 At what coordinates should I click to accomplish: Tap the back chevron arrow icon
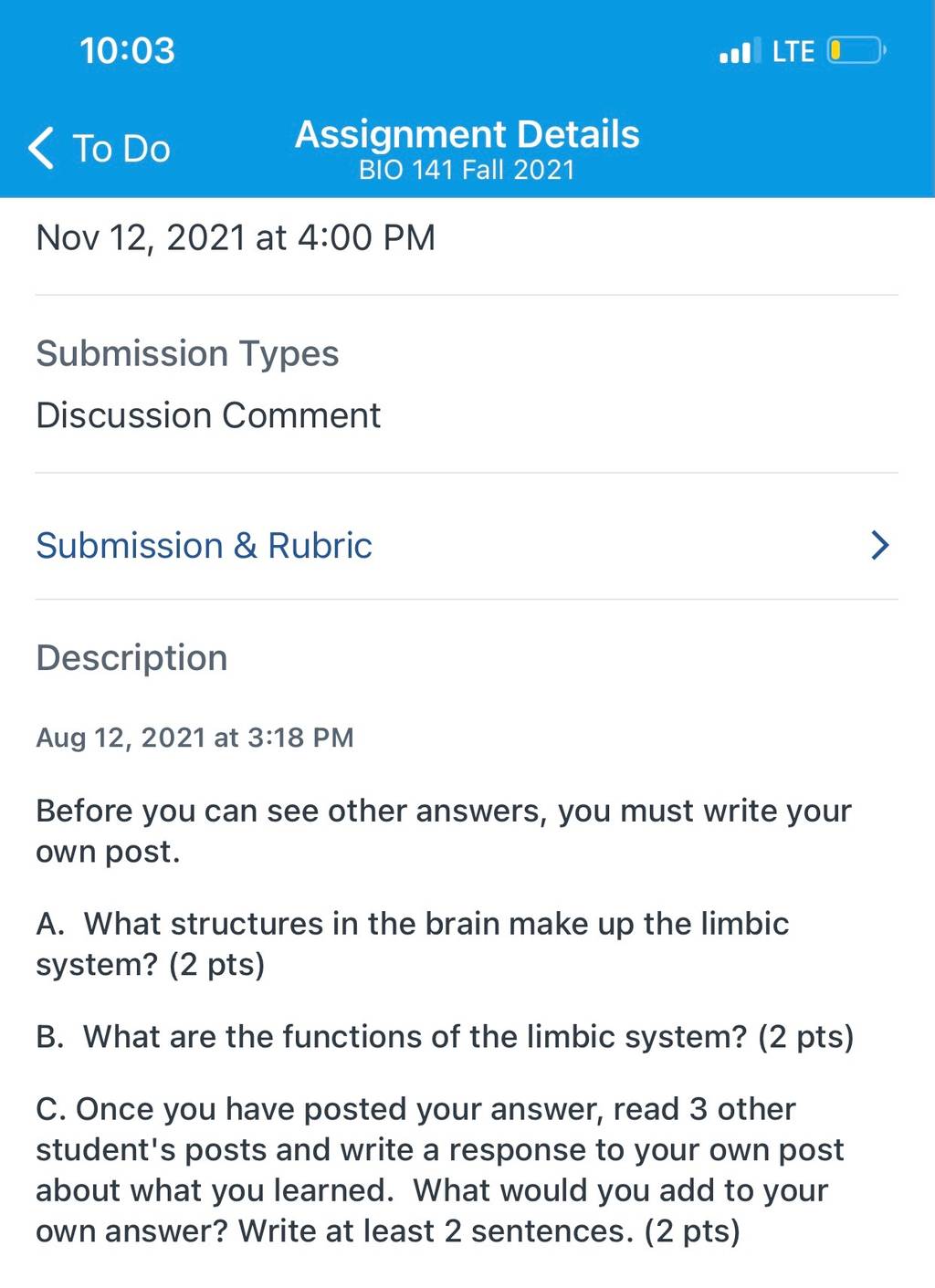41,148
